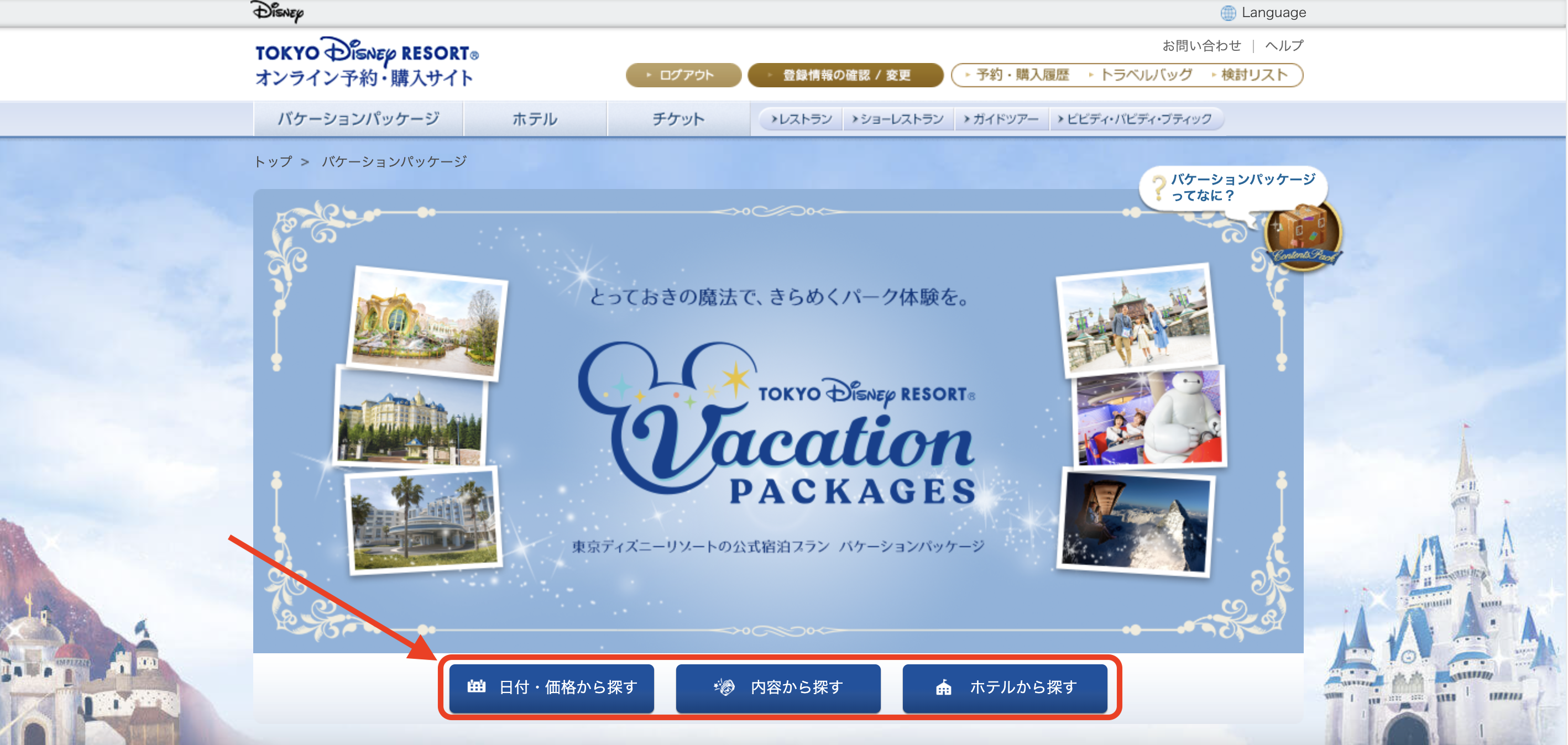Open the Language selector
The height and width of the screenshot is (745, 1568).
click(1264, 13)
